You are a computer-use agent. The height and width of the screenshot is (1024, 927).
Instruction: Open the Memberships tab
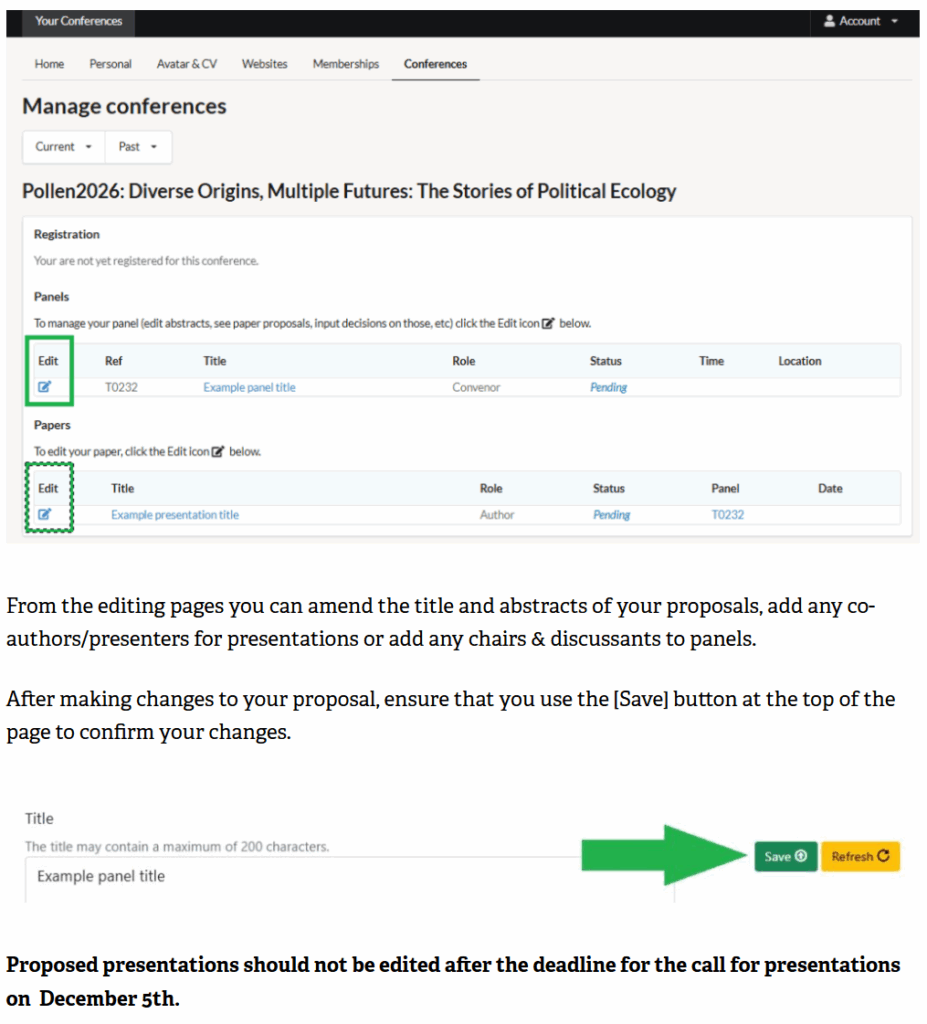click(345, 64)
